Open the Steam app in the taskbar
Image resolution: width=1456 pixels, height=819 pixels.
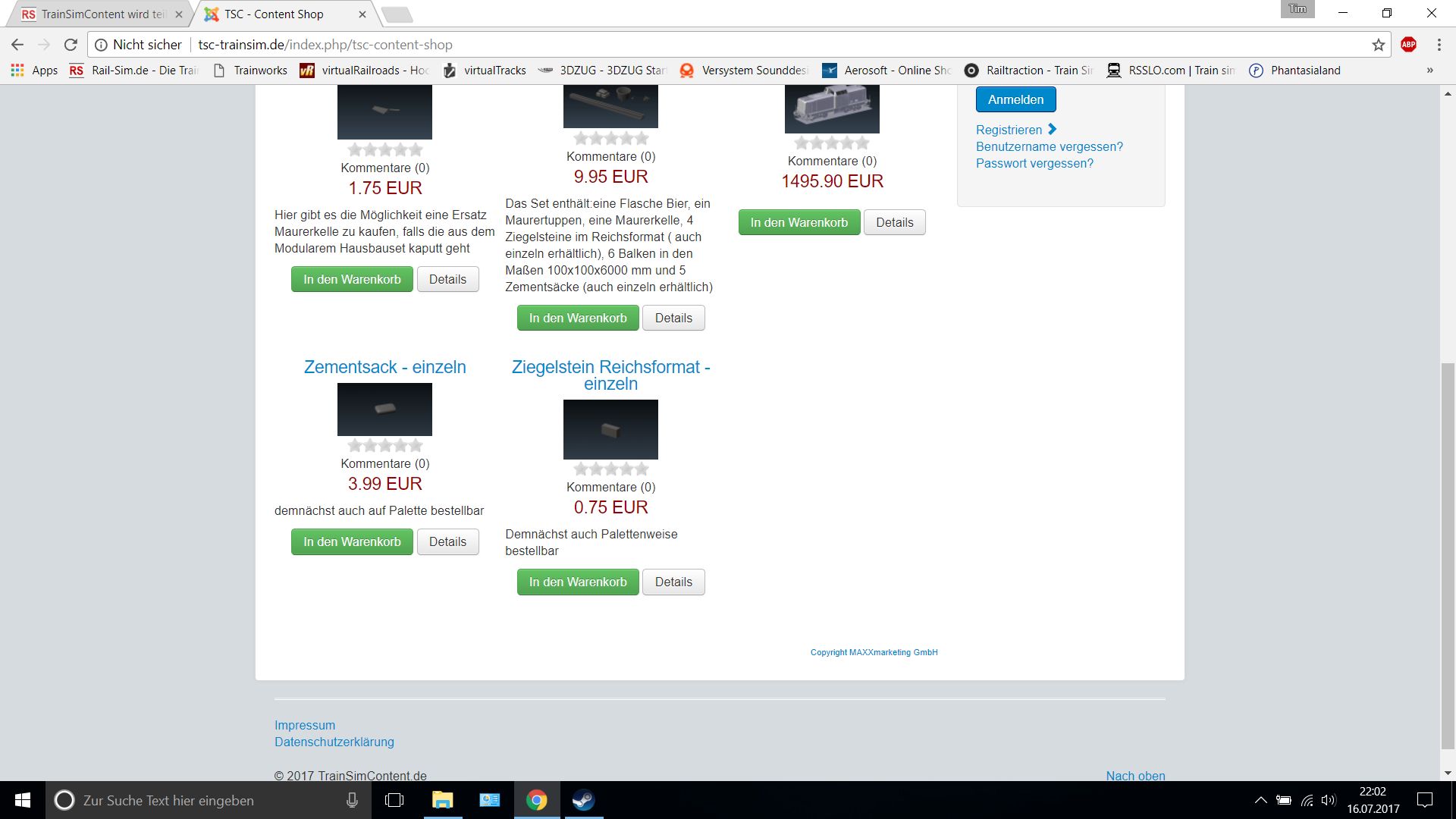click(x=583, y=800)
